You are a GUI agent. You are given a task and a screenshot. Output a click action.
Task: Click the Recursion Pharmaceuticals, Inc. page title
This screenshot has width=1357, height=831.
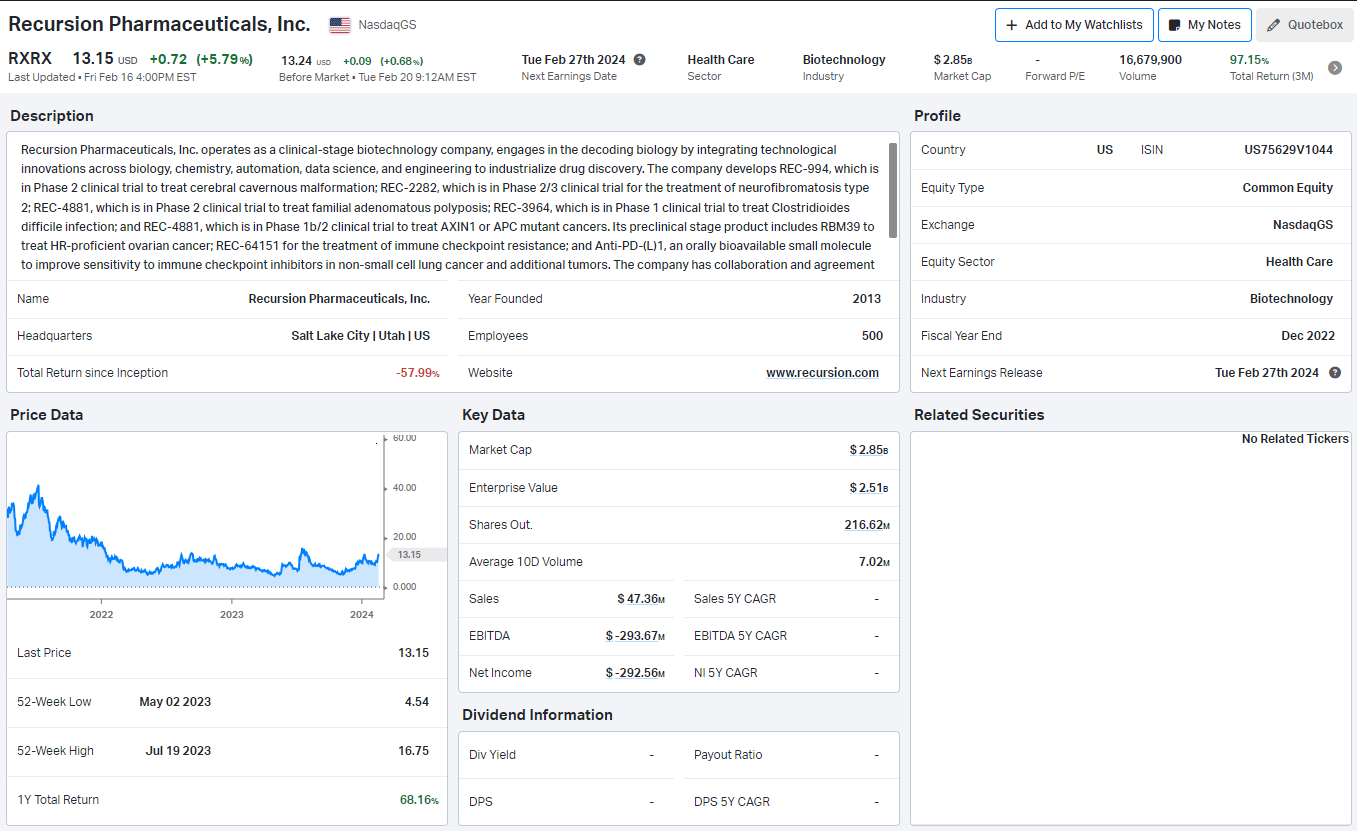pos(159,24)
